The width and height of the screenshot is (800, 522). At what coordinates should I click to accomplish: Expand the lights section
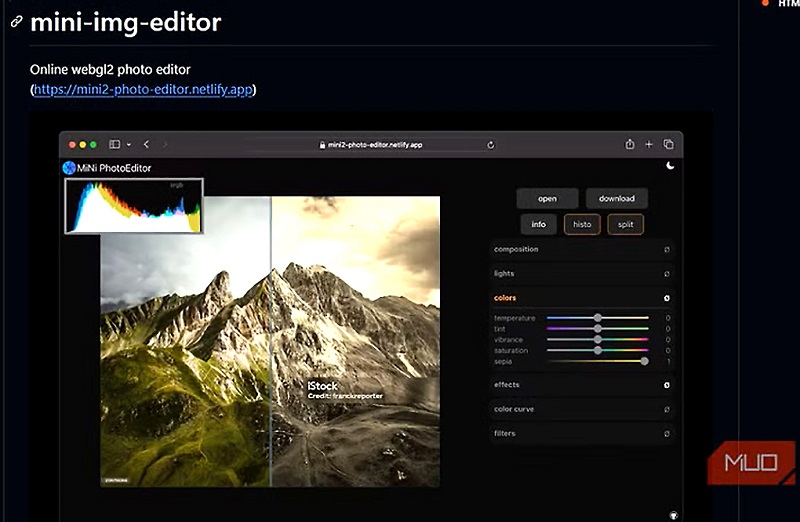pyautogui.click(x=582, y=273)
